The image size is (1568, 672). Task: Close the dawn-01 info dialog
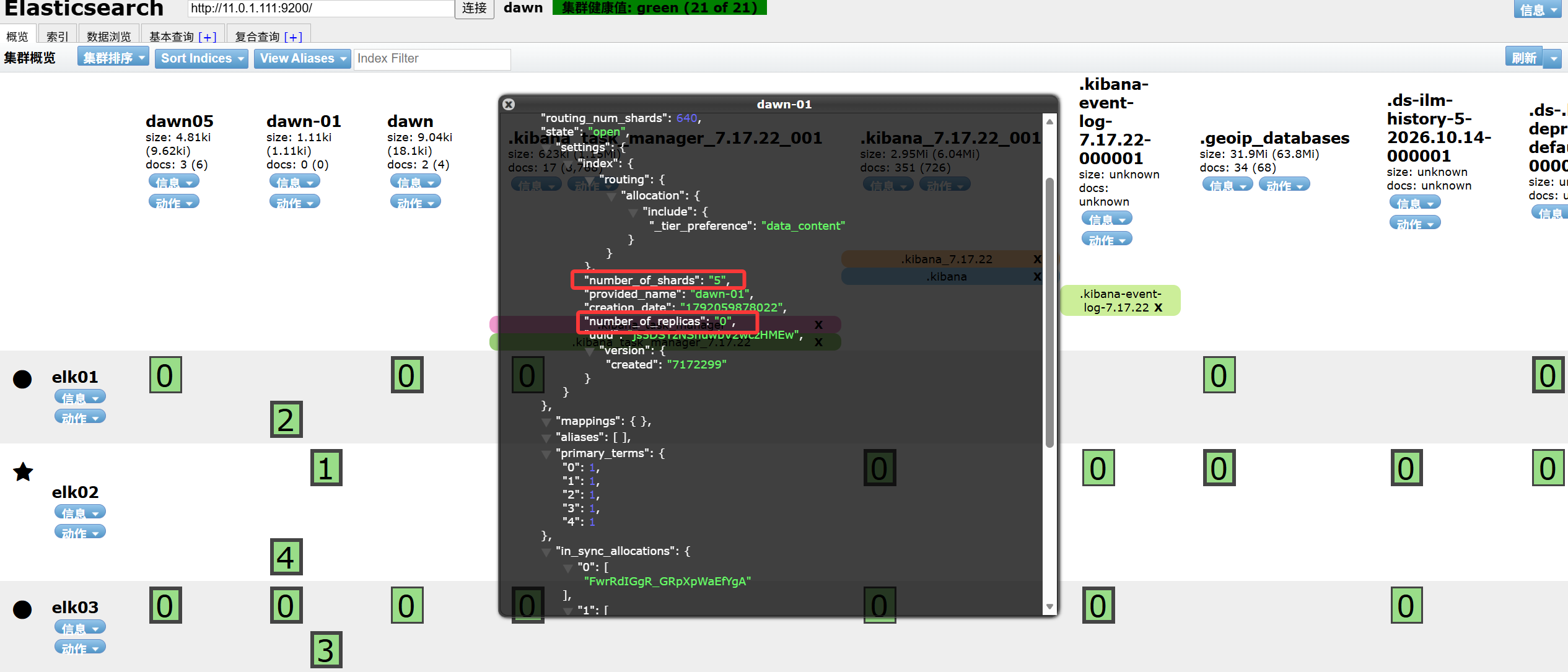click(x=509, y=104)
